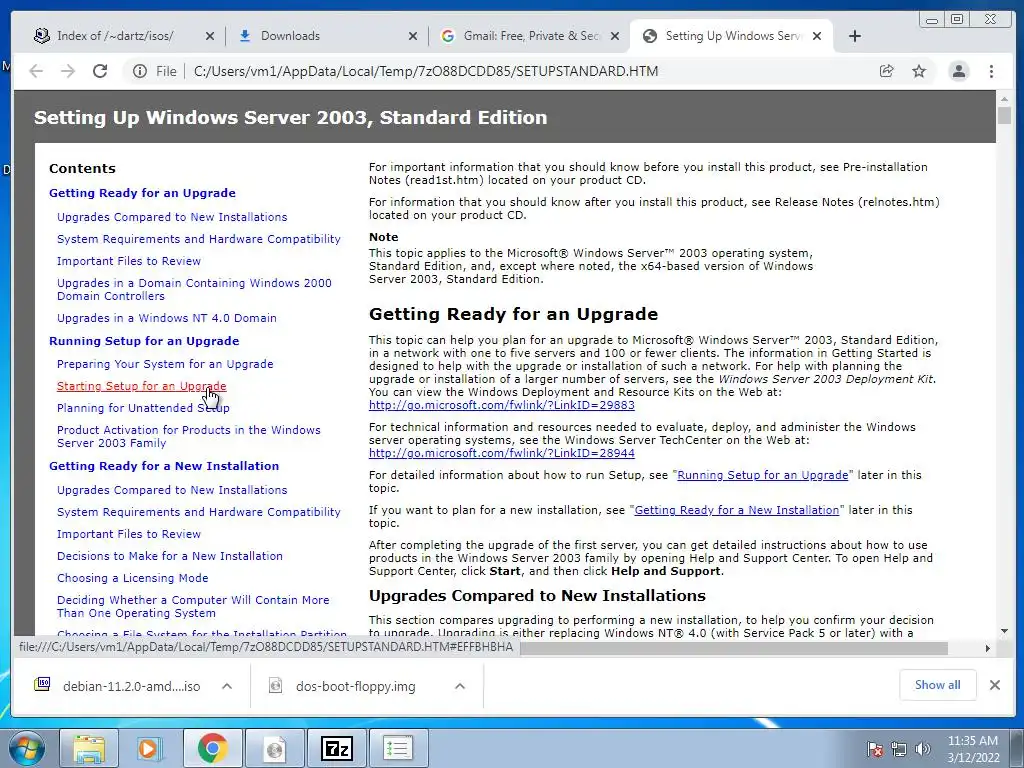Click the vertical scrollbar up arrow
Screen dimensions: 1024x768
coord(1004,99)
